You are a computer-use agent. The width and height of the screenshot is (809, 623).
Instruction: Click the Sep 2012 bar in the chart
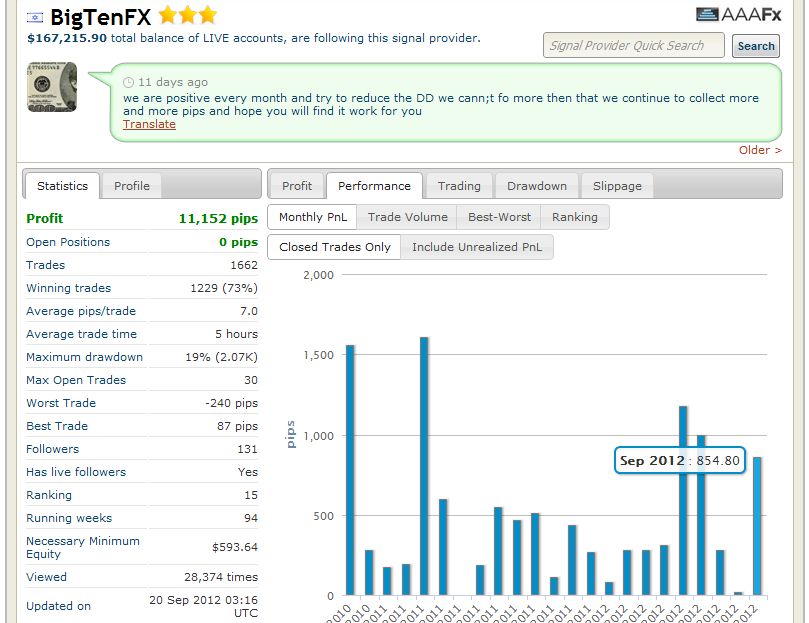(757, 526)
